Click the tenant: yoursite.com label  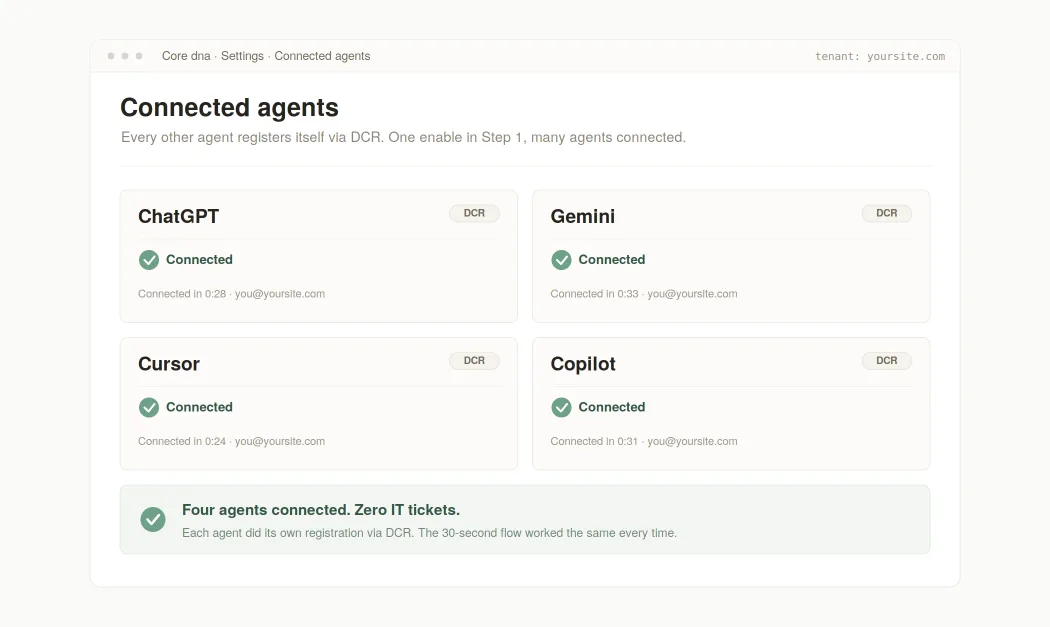click(x=880, y=56)
